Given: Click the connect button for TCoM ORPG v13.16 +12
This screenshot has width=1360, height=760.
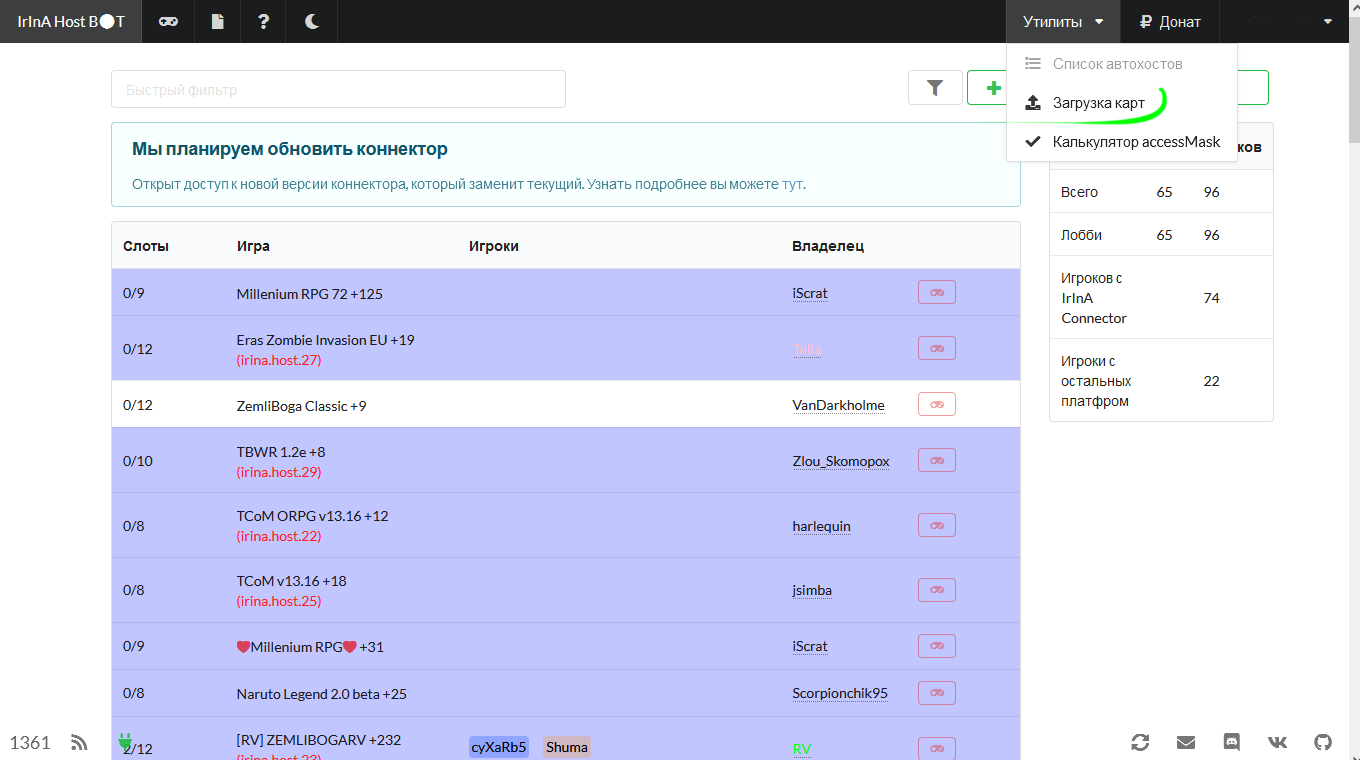Looking at the screenshot, I should pyautogui.click(x=937, y=525).
